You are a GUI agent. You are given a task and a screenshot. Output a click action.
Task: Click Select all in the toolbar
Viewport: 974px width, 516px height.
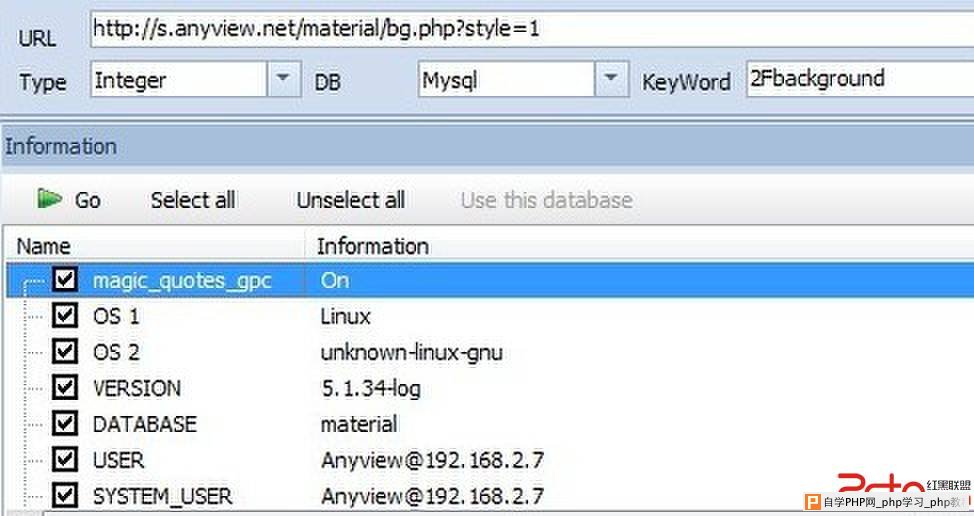coord(193,200)
